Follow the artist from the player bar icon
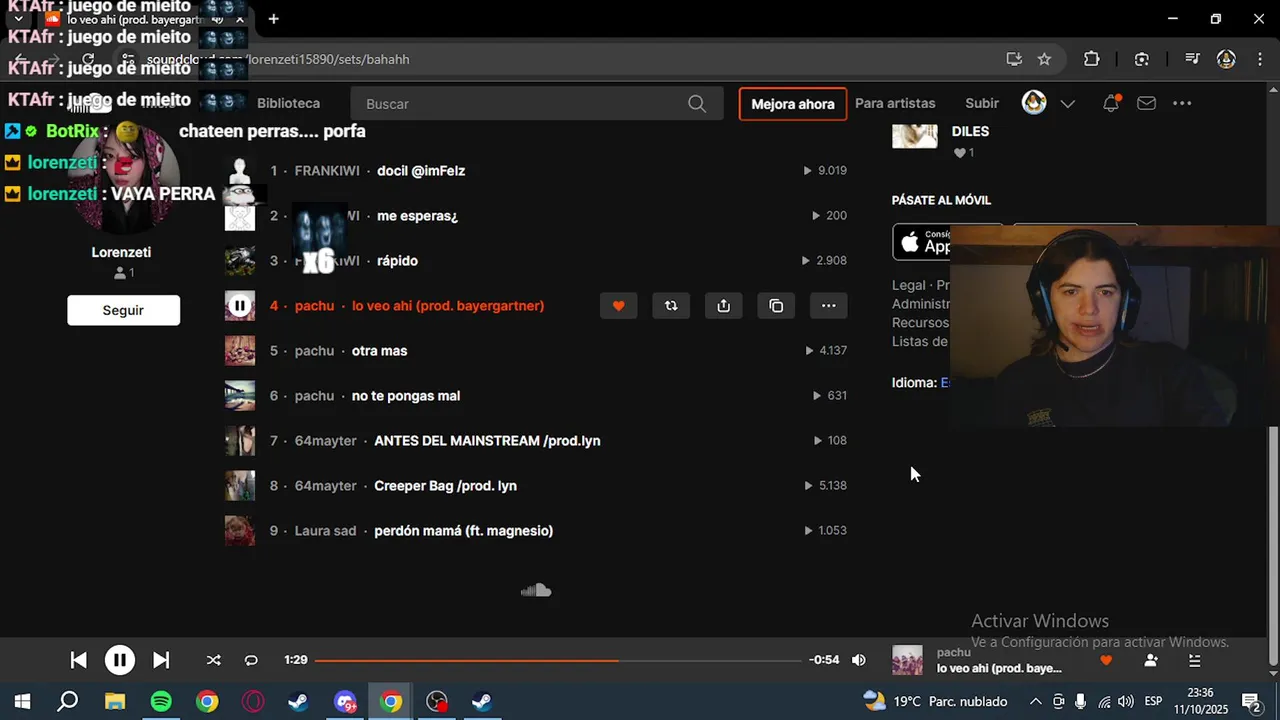 [1151, 660]
